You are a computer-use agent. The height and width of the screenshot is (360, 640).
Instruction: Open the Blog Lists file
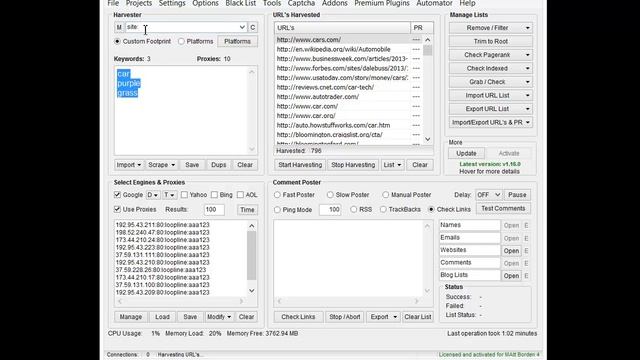(x=511, y=276)
